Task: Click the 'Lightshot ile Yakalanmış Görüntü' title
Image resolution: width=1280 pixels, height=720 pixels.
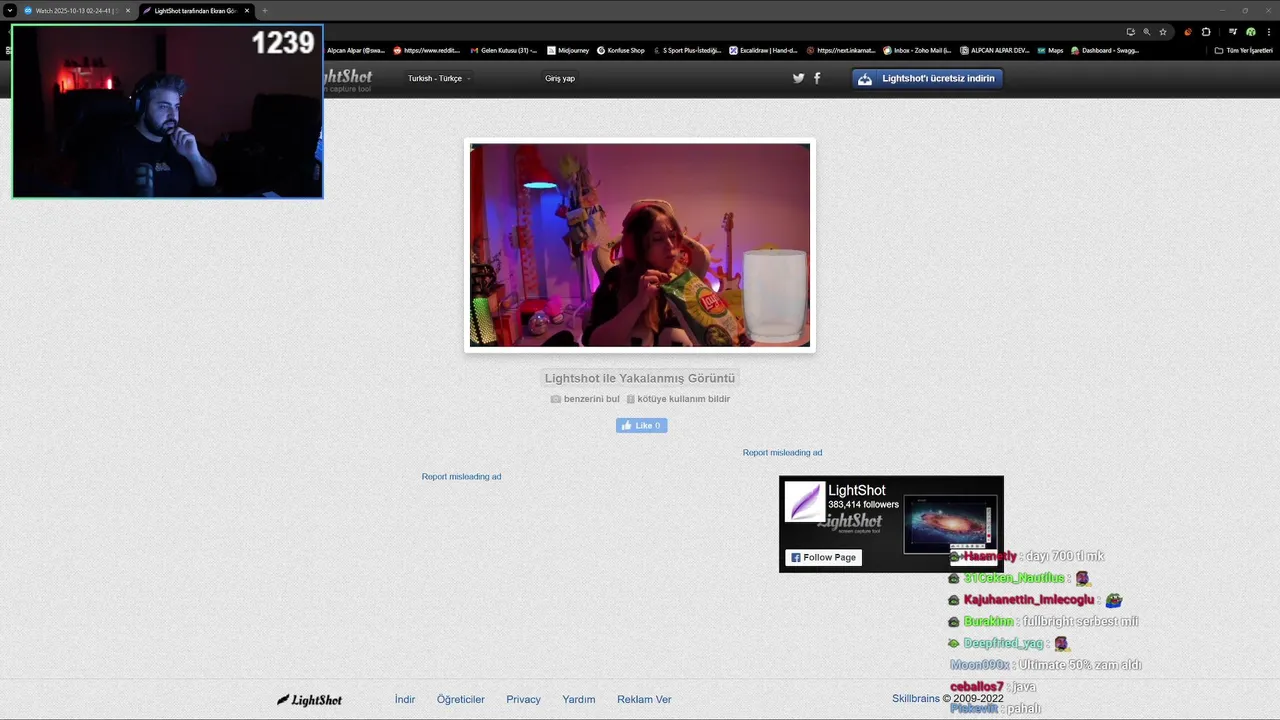Action: tap(640, 378)
